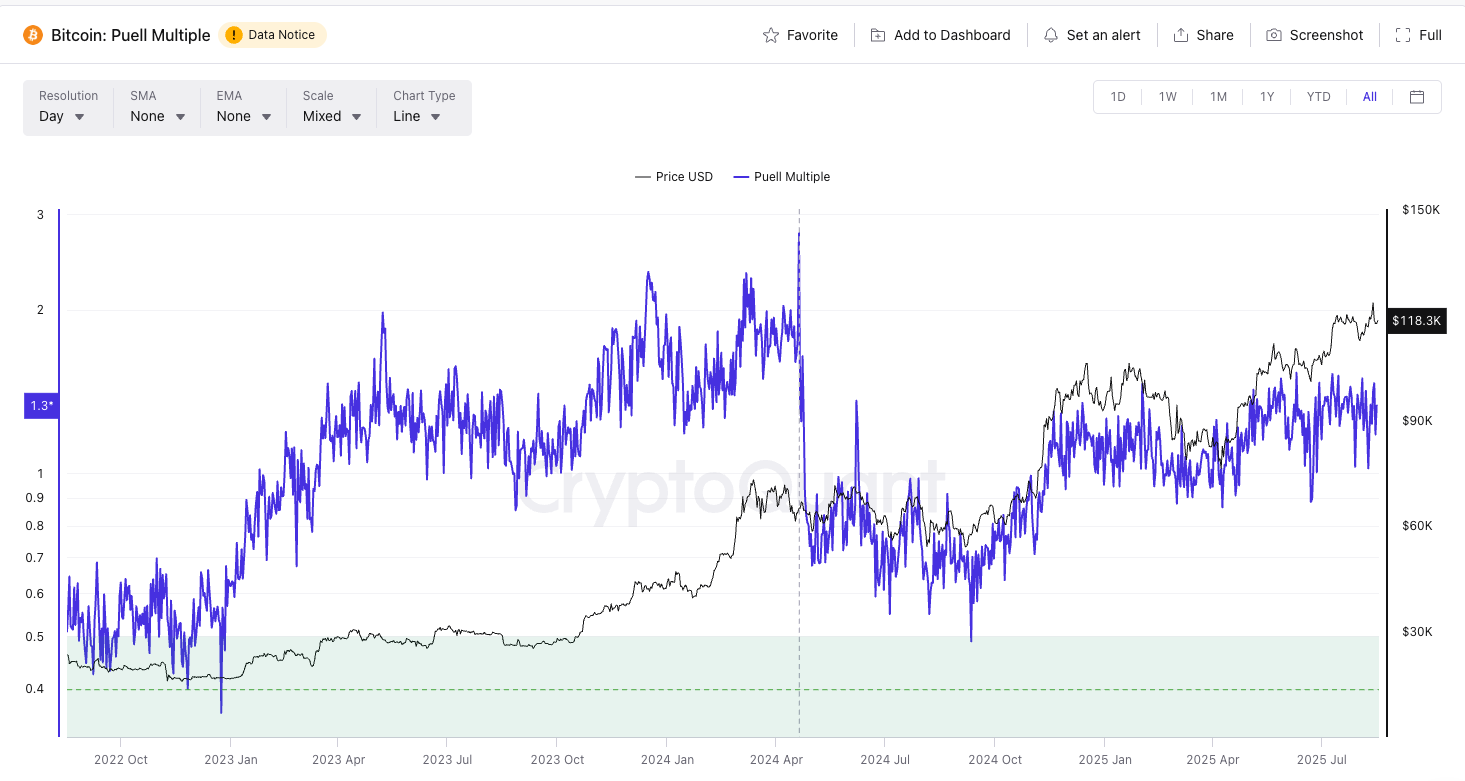
Task: Click the 2024 Jan date axis label
Action: [668, 760]
